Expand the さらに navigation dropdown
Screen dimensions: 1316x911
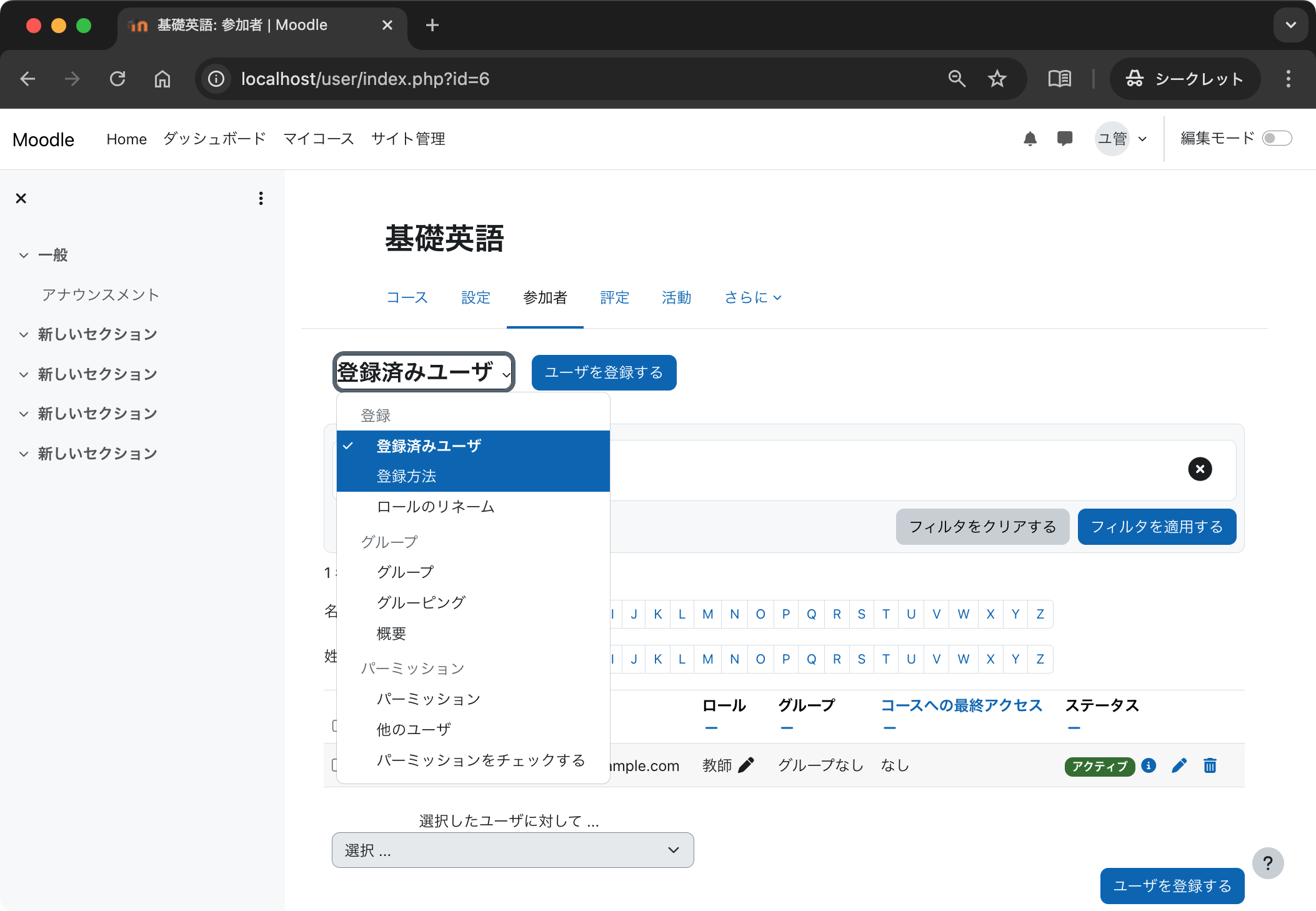click(752, 297)
